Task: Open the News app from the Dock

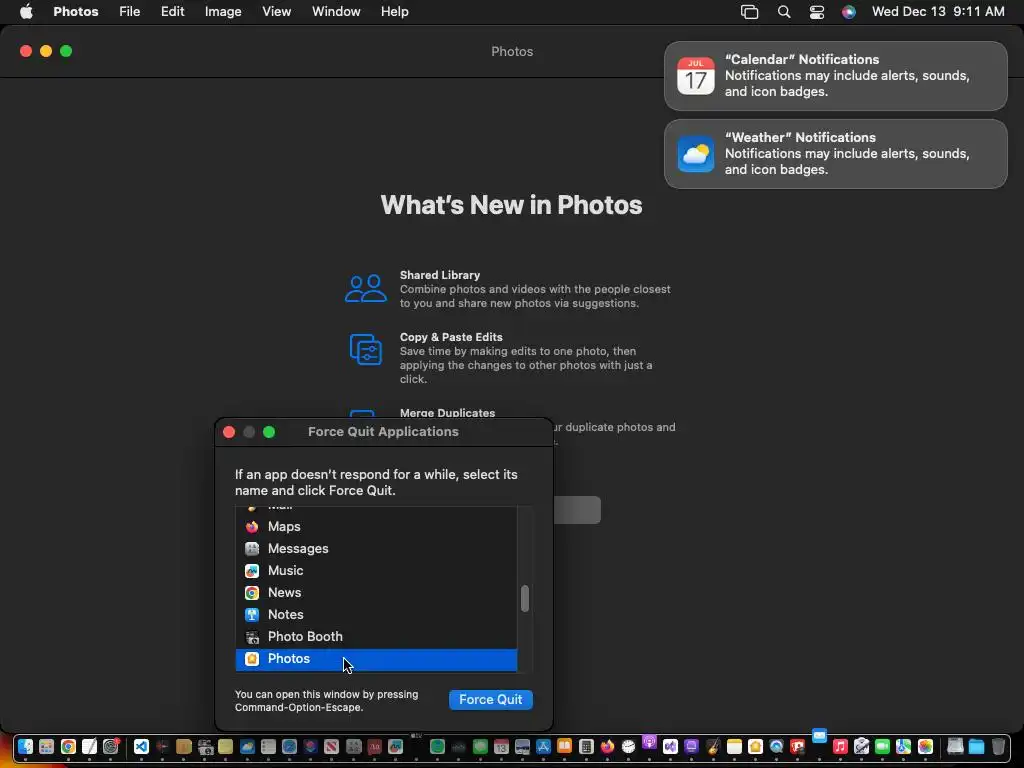Action: [x=332, y=746]
